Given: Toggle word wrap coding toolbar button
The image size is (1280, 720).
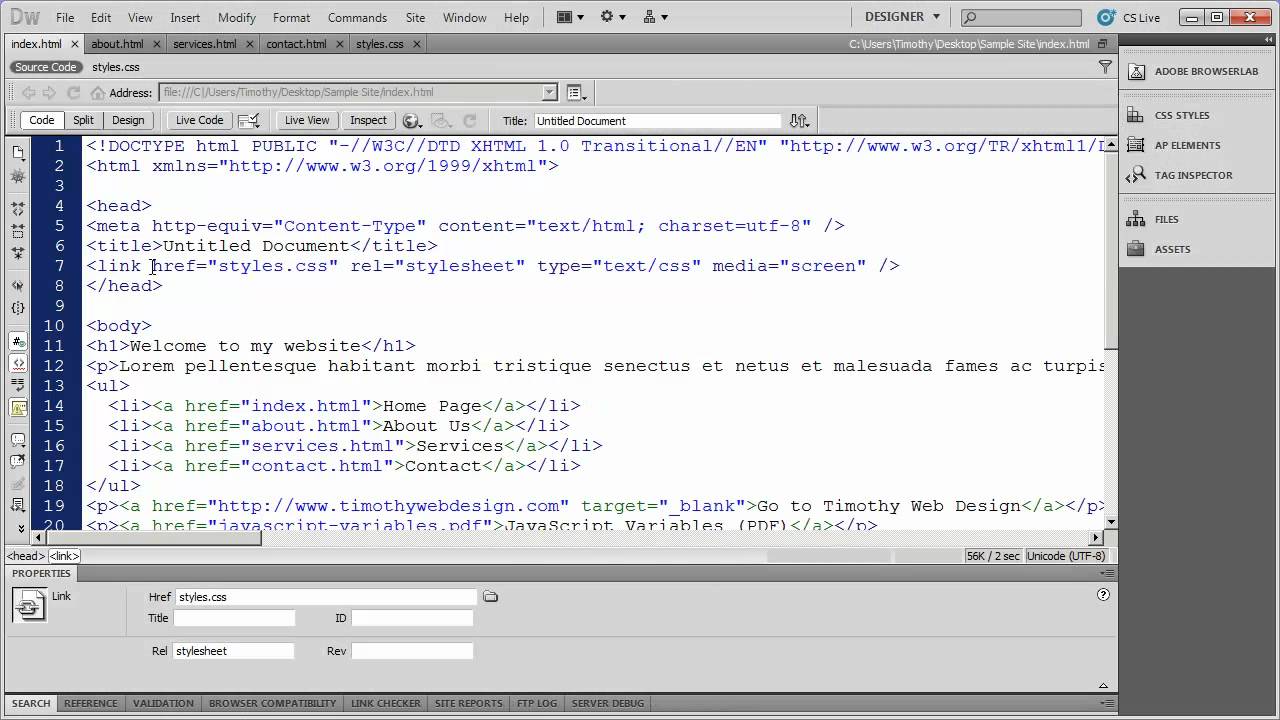Looking at the screenshot, I should [x=18, y=385].
